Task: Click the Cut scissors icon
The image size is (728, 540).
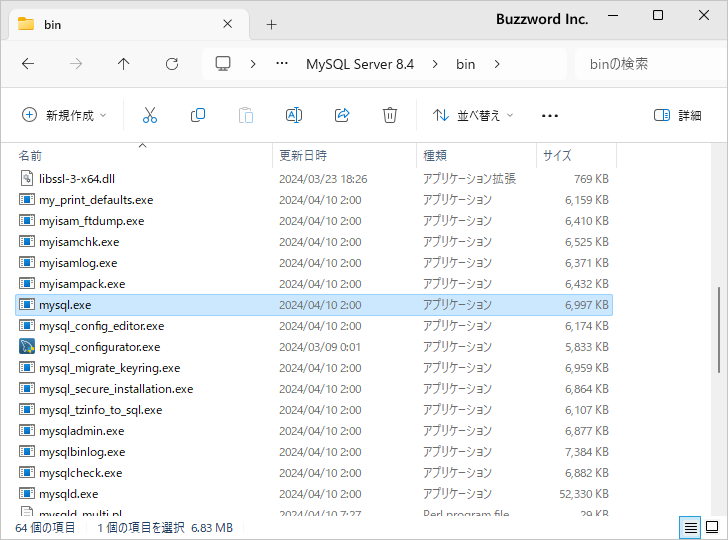Action: [x=150, y=115]
